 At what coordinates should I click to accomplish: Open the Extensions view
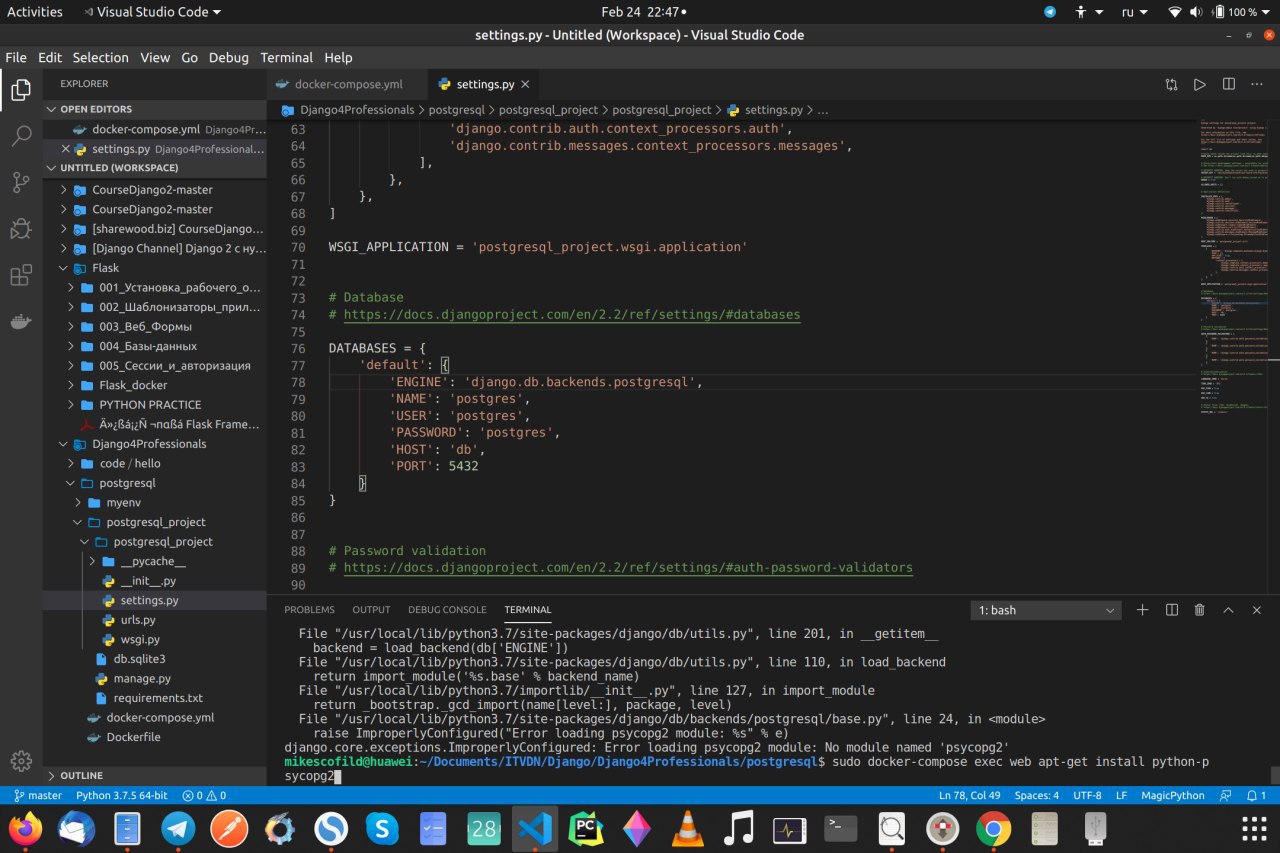(x=21, y=275)
